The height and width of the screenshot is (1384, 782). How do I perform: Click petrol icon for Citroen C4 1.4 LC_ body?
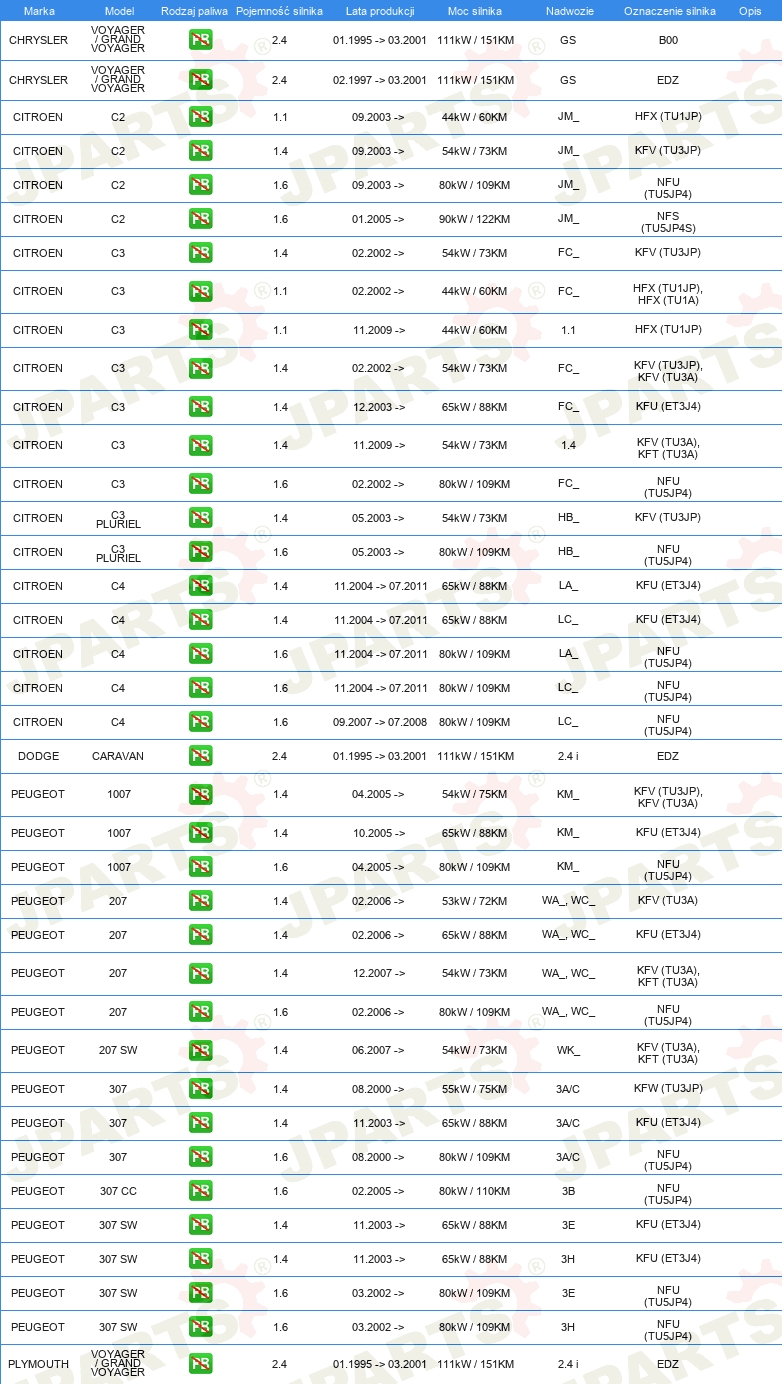(200, 620)
